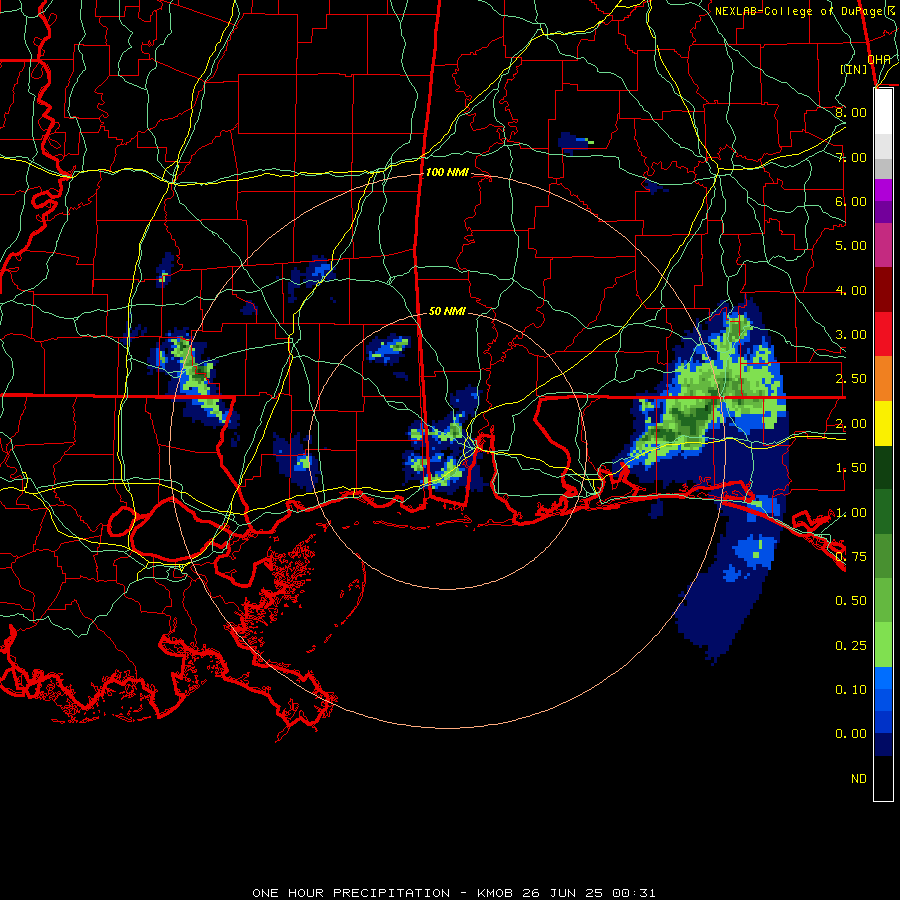Select the yellow legend color swatch
Screen dimensions: 900x900
tap(883, 423)
